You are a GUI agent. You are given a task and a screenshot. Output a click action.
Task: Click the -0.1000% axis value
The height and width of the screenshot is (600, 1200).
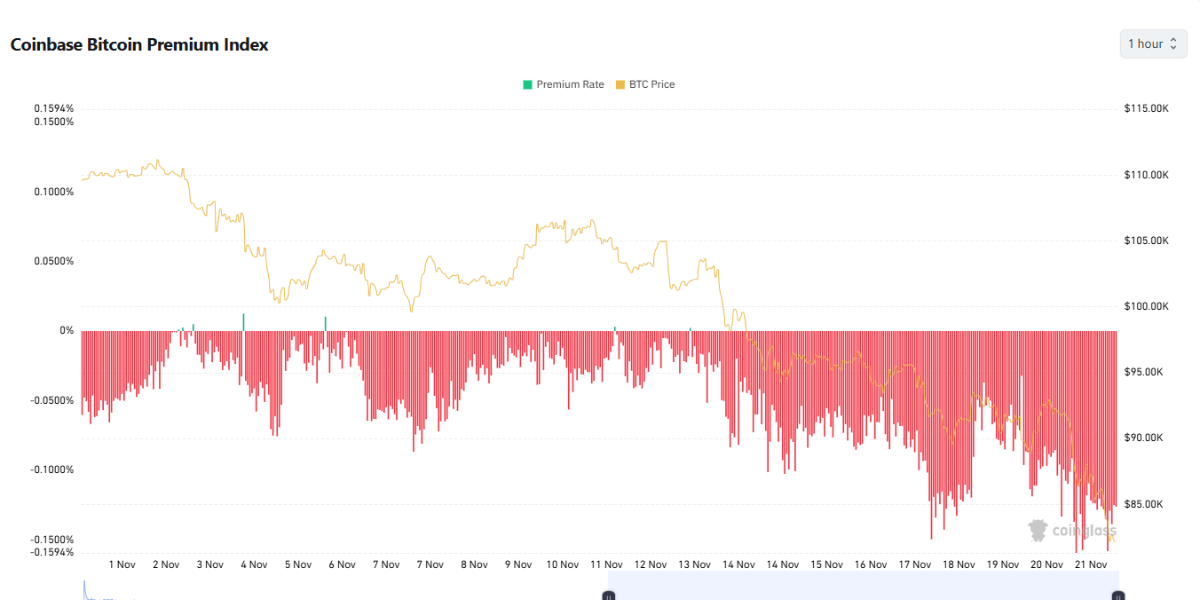click(x=52, y=469)
